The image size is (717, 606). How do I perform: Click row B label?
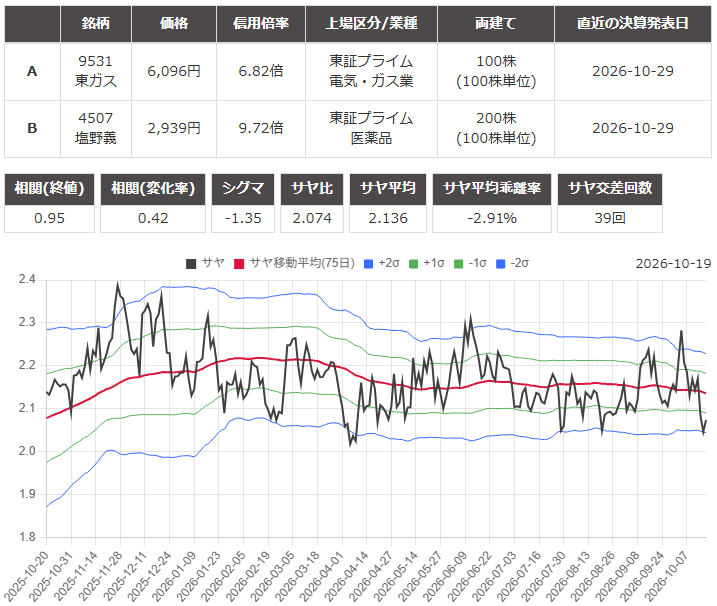coord(32,129)
